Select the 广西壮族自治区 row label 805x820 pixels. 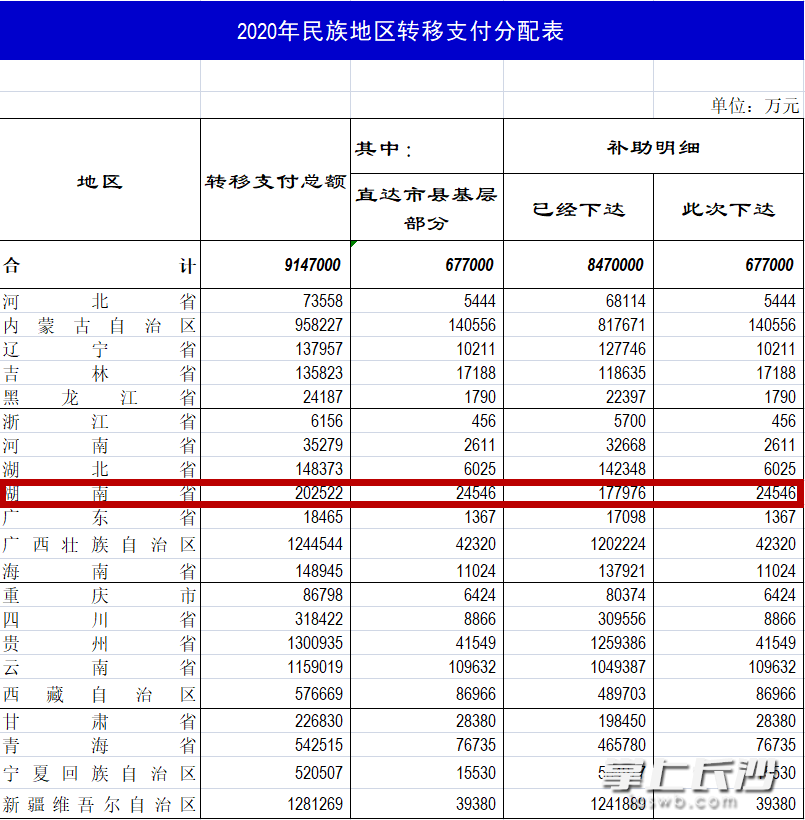[x=100, y=544]
